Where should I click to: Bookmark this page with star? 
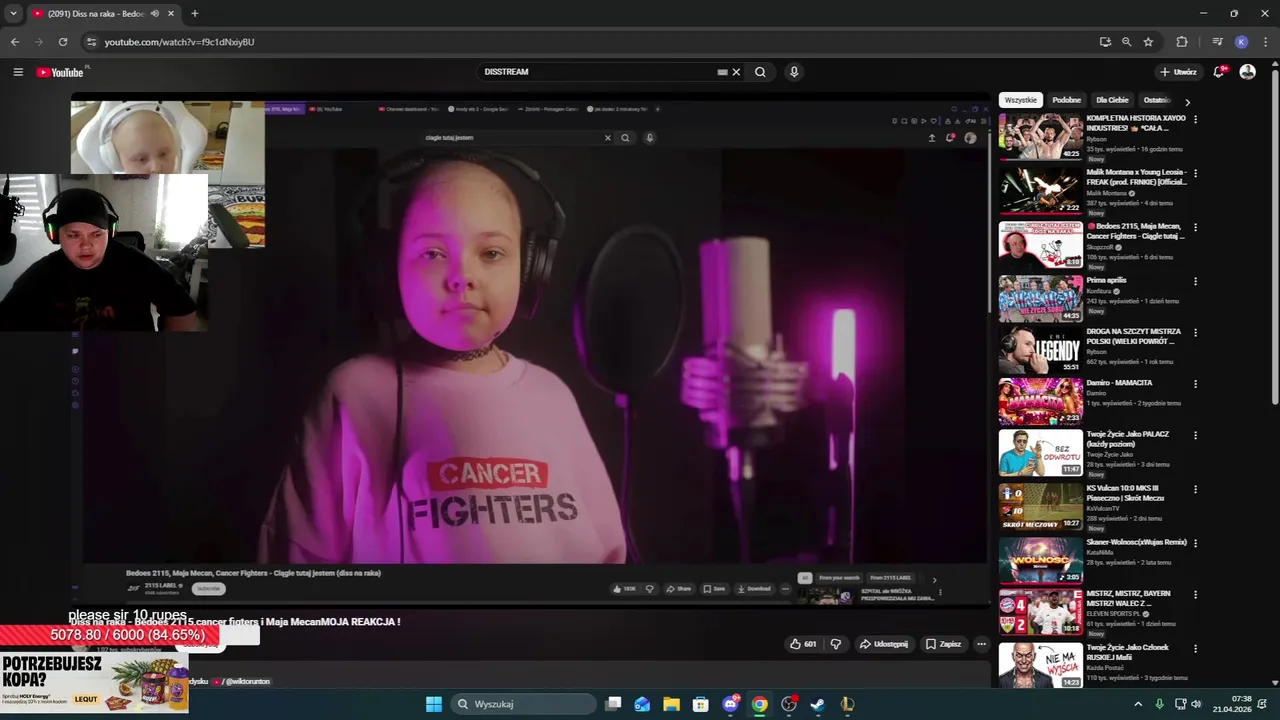[x=1148, y=42]
